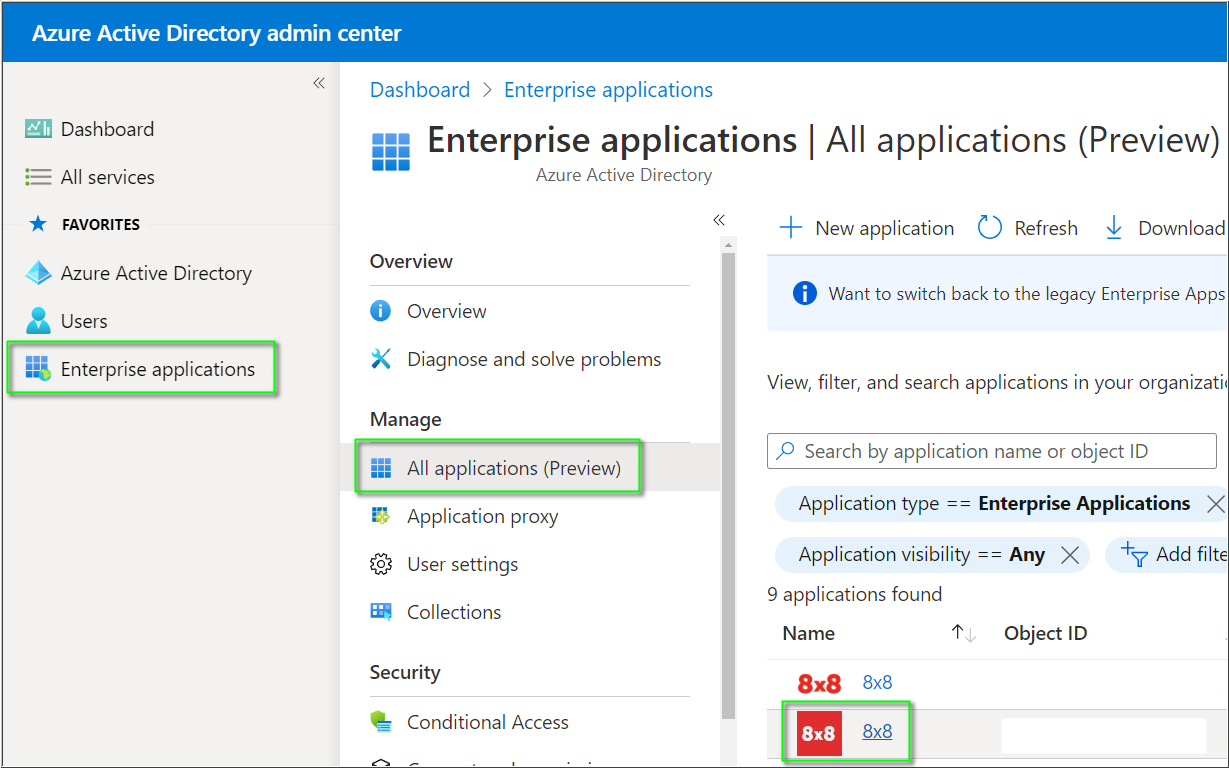Click legacy Enterprise Apps banner text
This screenshot has height=768, width=1229.
pos(1027,294)
